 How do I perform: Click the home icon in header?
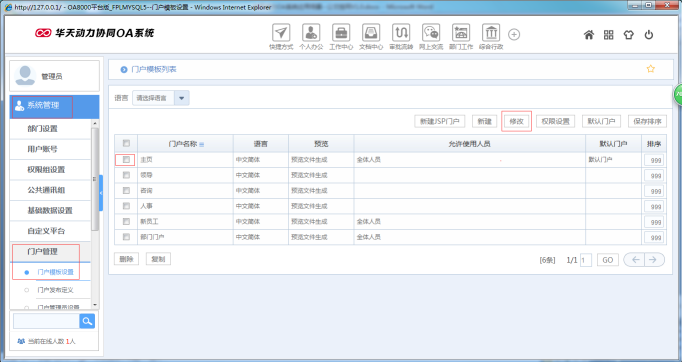(x=588, y=35)
